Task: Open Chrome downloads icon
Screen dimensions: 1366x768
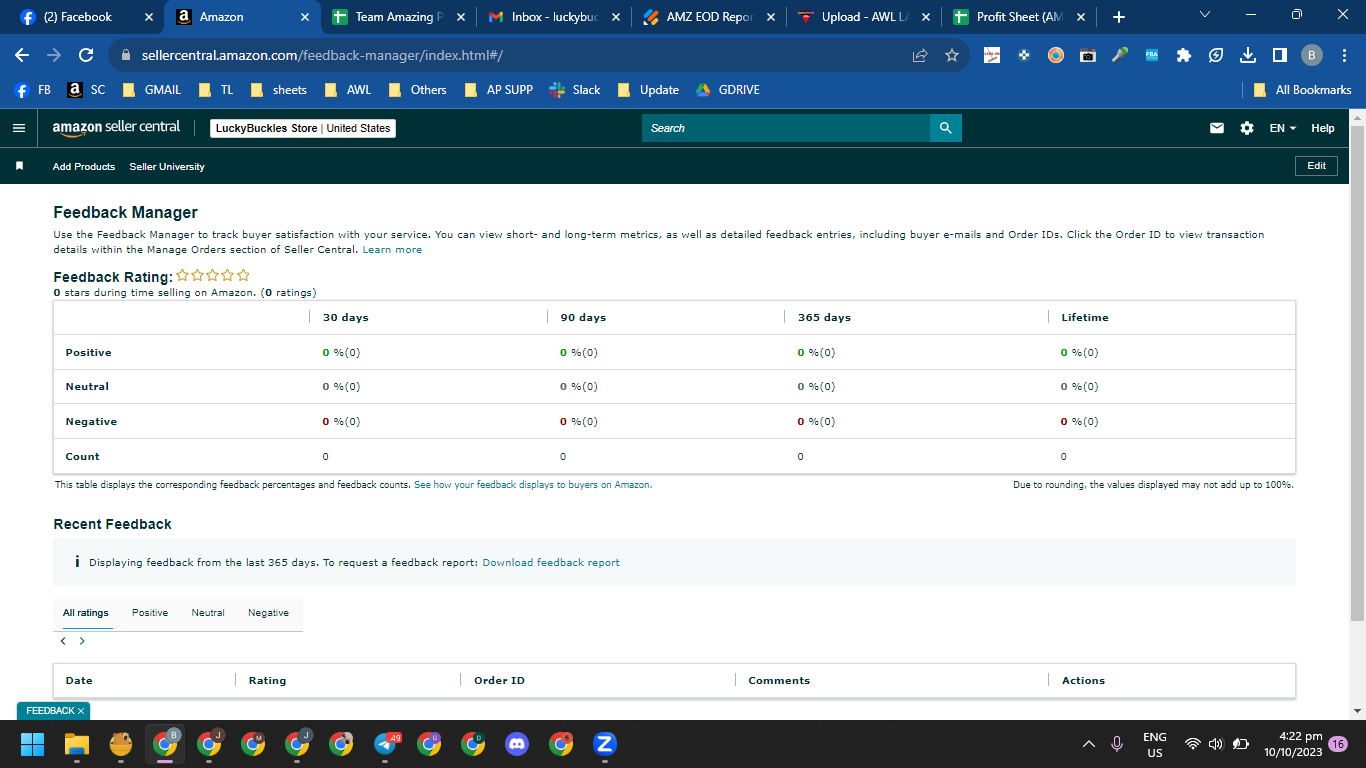Action: click(x=1247, y=56)
